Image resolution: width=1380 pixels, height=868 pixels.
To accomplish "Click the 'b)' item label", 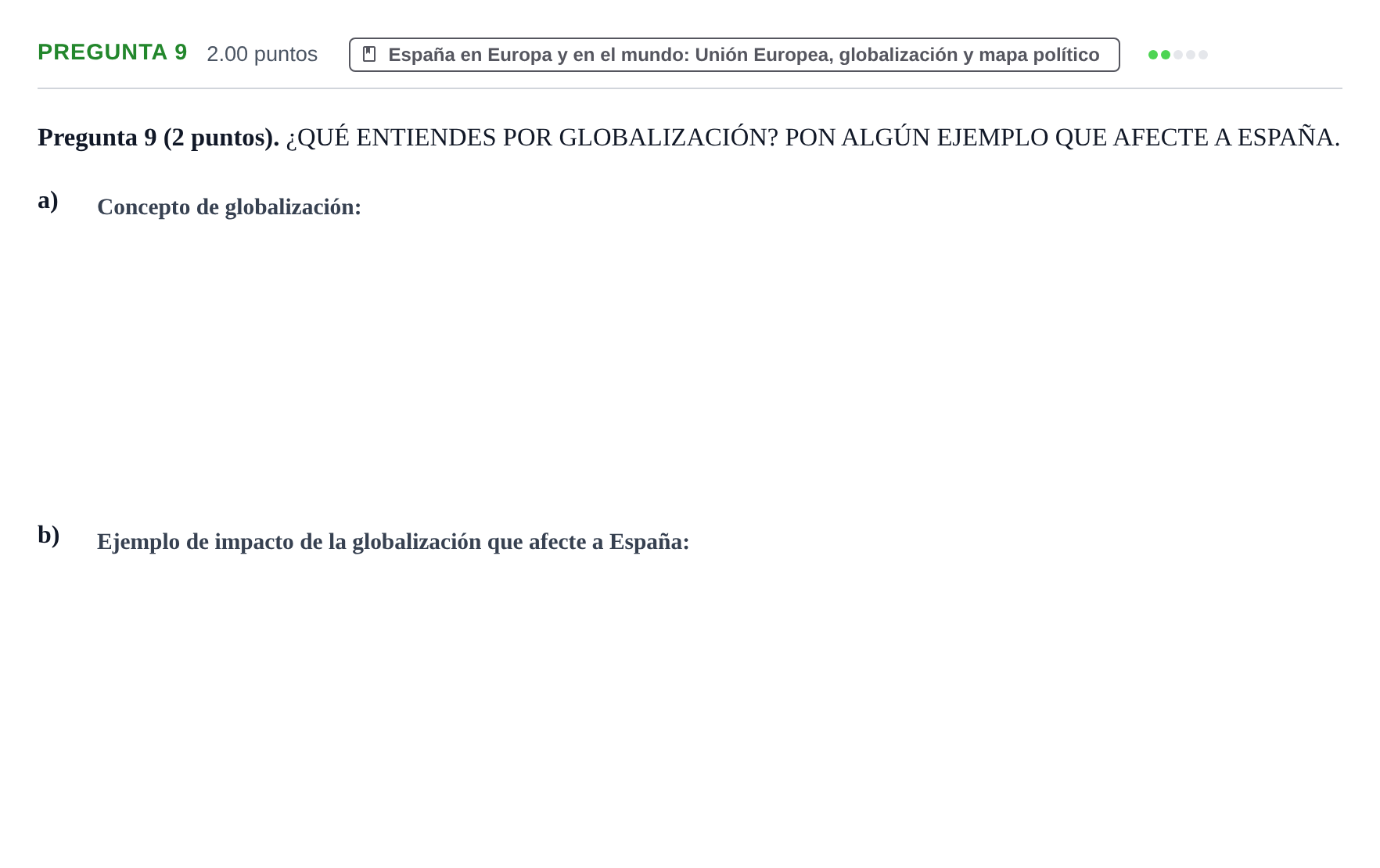I will pos(49,535).
